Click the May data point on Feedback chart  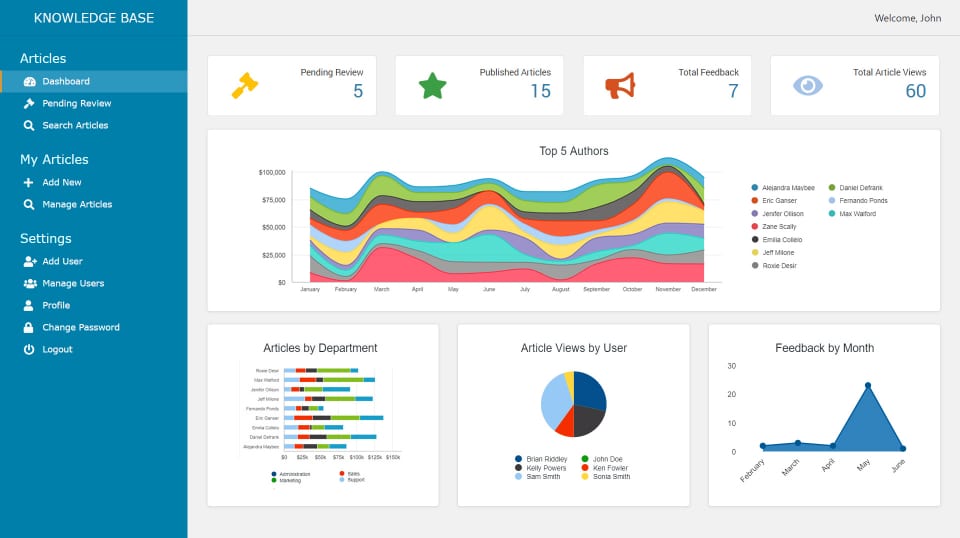tap(867, 385)
